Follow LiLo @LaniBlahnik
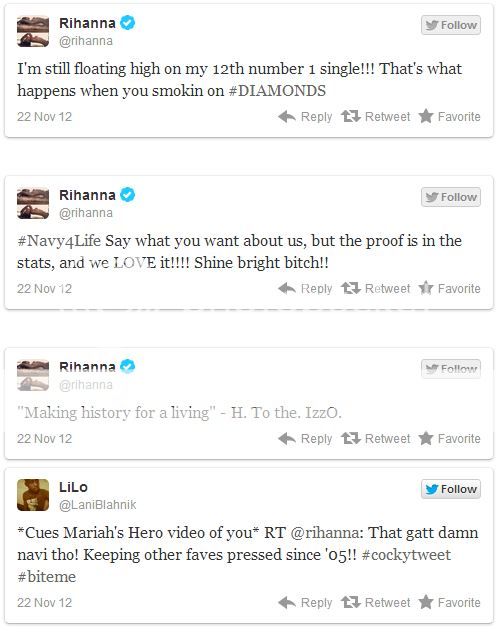 tap(451, 489)
